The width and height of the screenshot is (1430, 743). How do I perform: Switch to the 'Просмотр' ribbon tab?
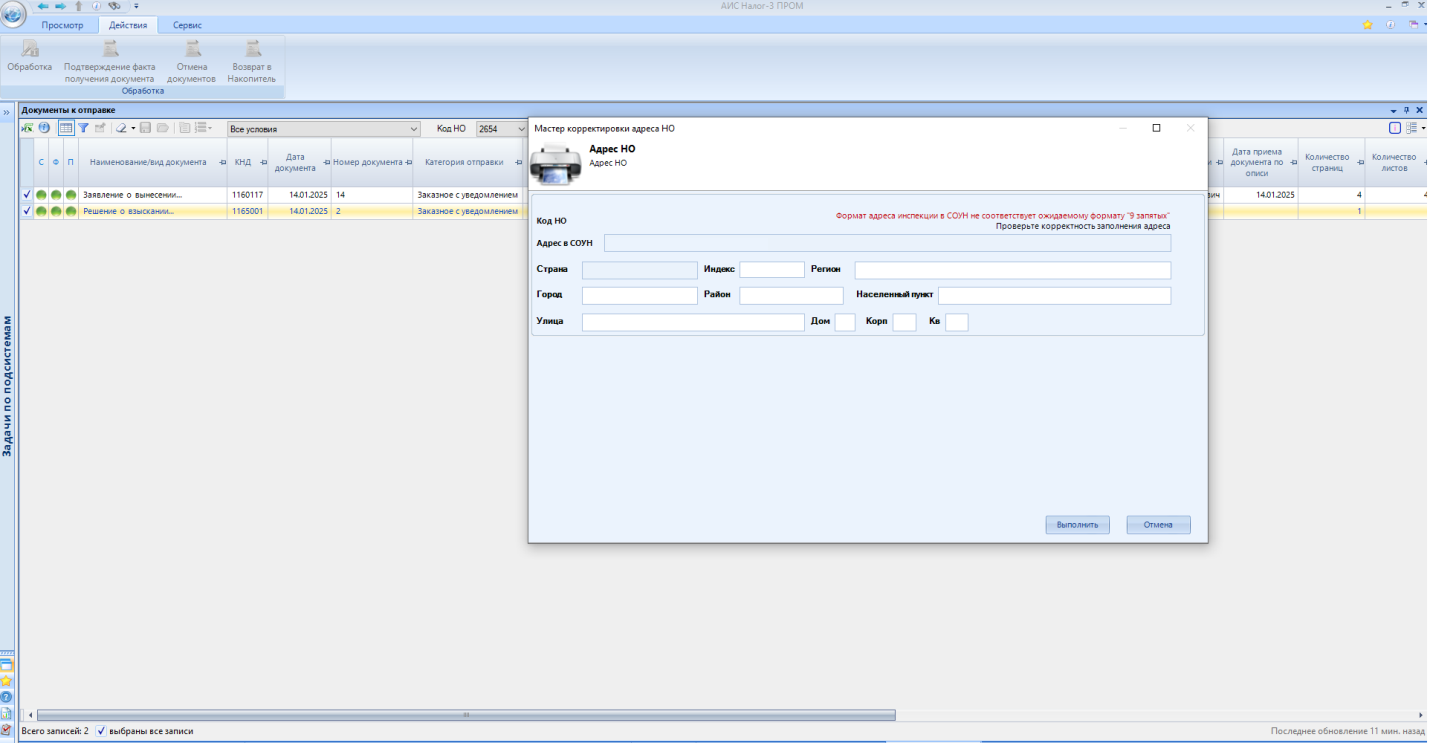coord(62,25)
